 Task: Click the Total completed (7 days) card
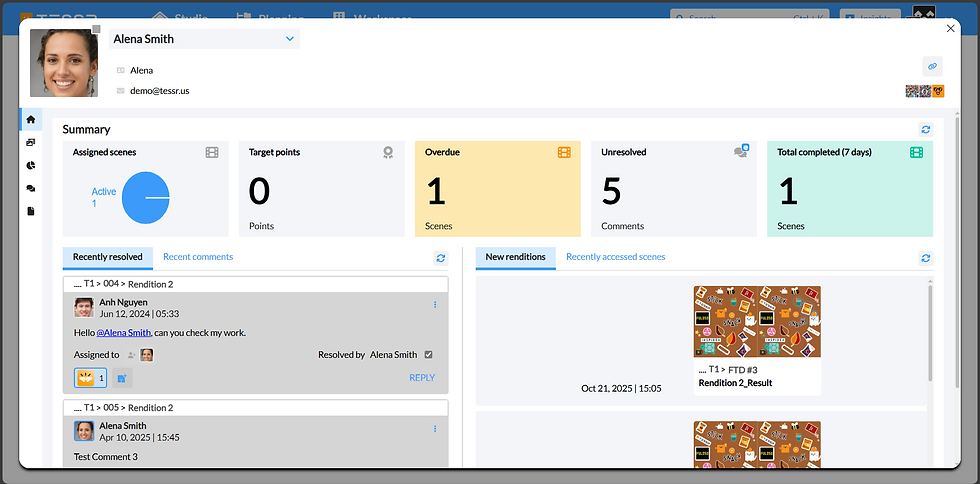point(851,189)
